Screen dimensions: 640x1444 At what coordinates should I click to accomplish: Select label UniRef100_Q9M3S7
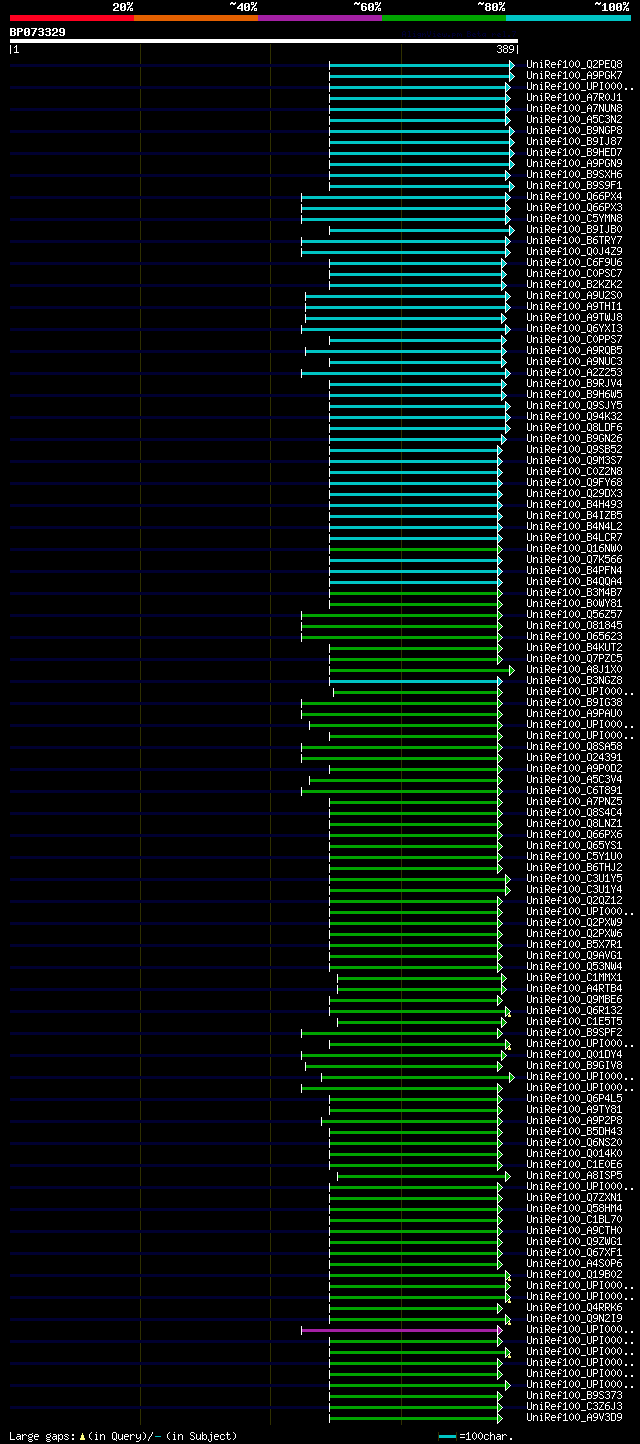(x=574, y=460)
